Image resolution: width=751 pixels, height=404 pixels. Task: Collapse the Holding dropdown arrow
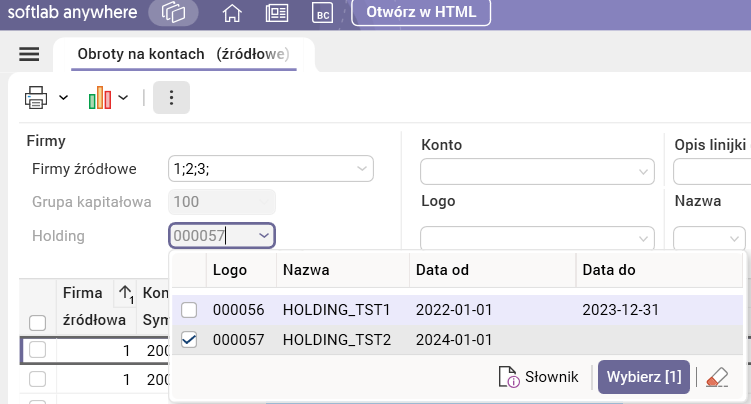(264, 235)
